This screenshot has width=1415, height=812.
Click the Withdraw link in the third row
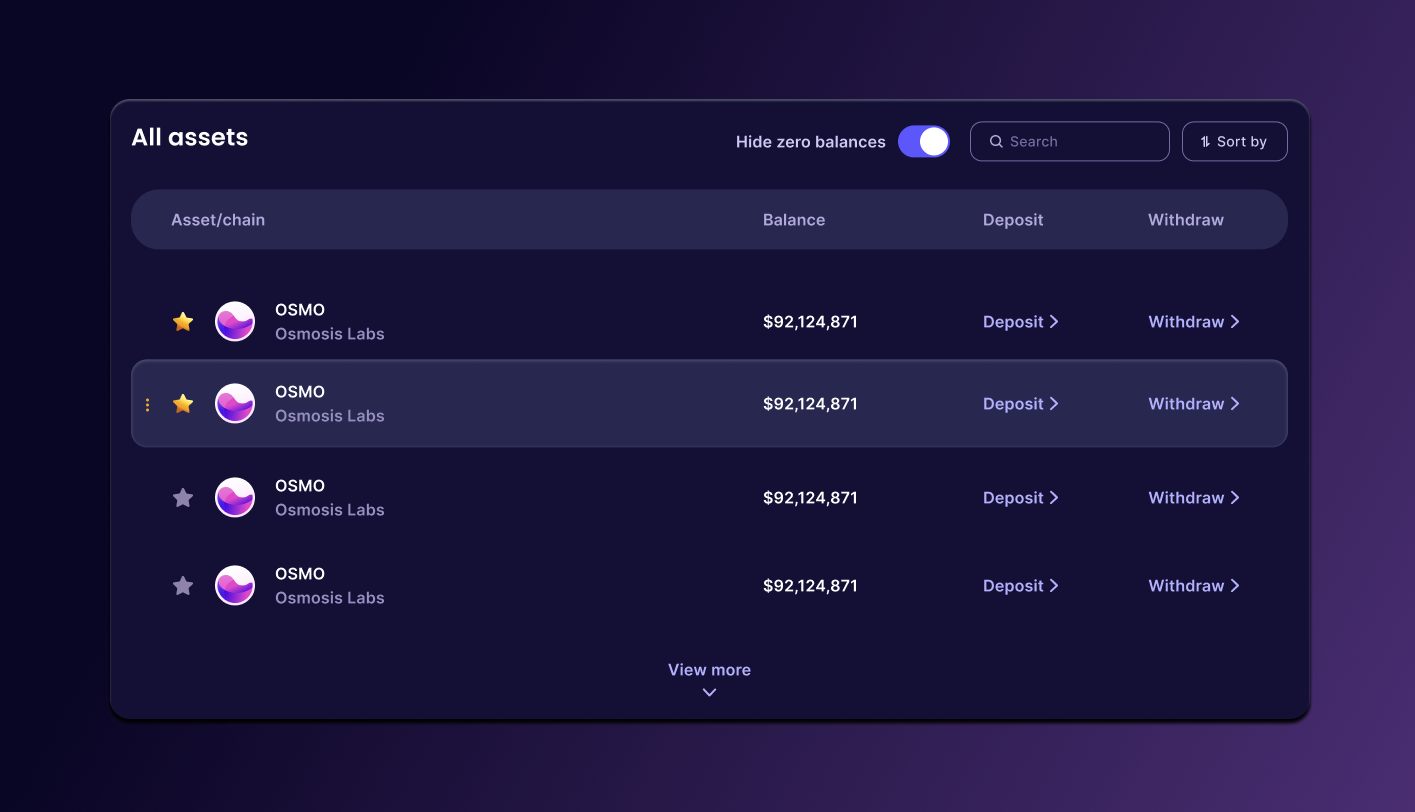point(1186,497)
